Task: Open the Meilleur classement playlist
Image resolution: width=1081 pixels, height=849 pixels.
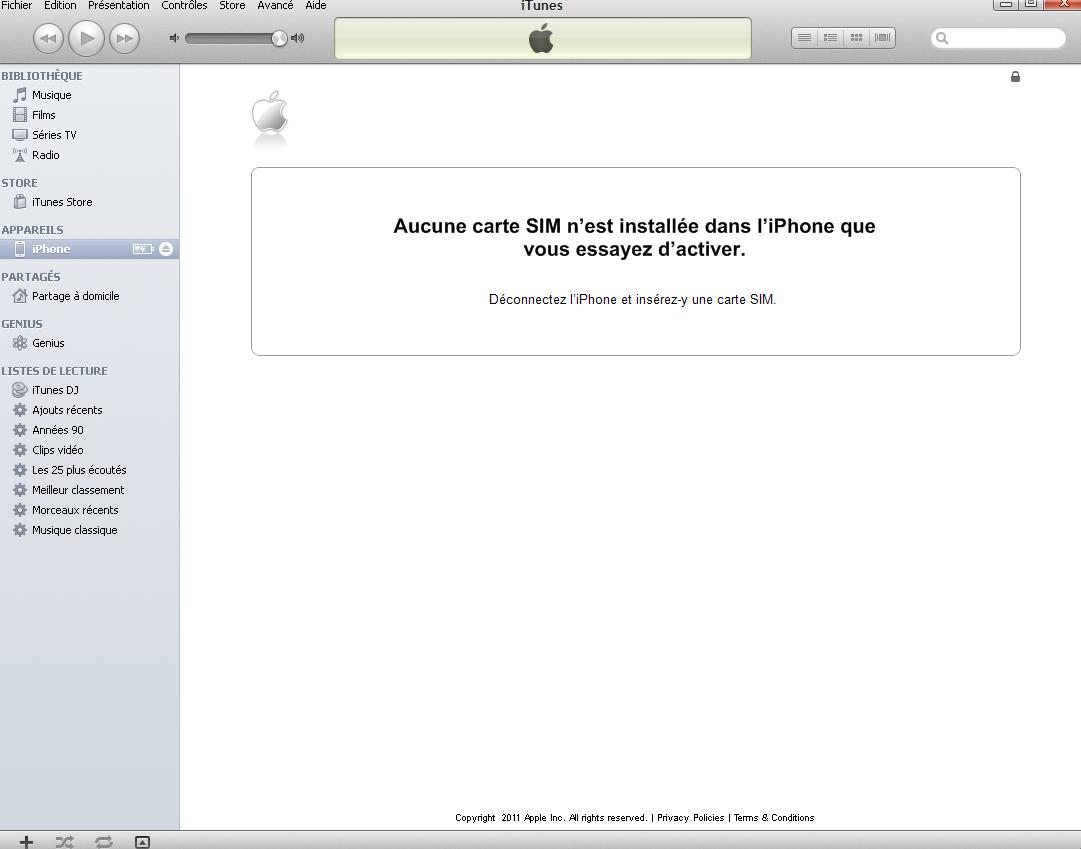Action: tap(90, 490)
